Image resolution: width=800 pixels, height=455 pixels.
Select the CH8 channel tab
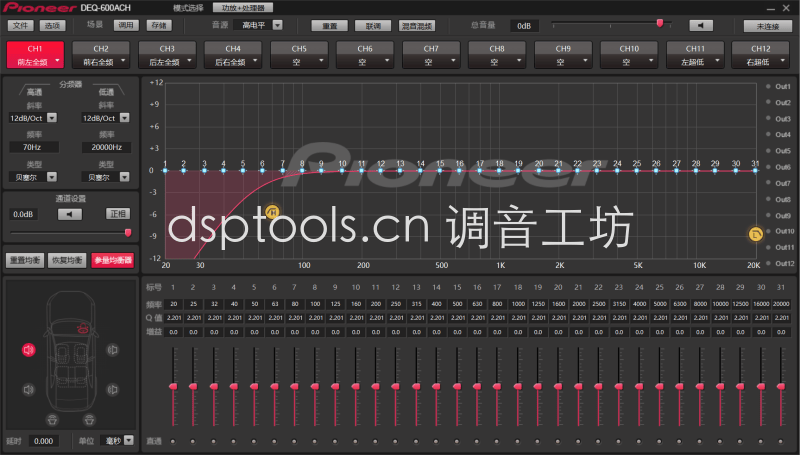pos(497,55)
